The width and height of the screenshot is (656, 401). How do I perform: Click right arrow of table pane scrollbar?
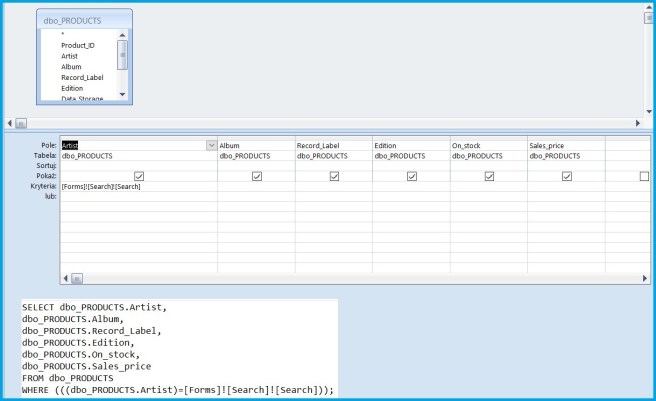click(x=637, y=123)
